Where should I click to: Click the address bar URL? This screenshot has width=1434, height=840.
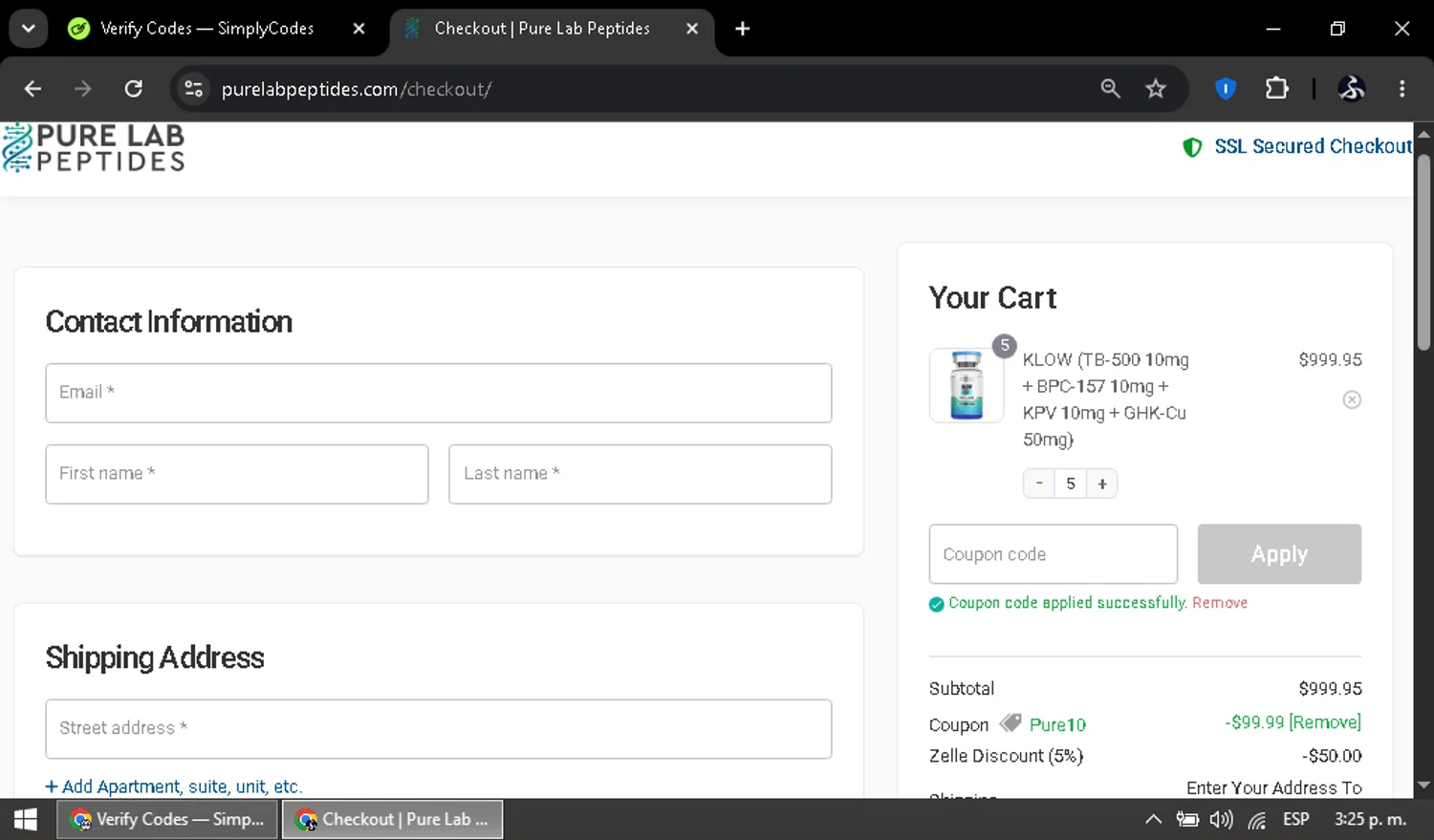(357, 89)
